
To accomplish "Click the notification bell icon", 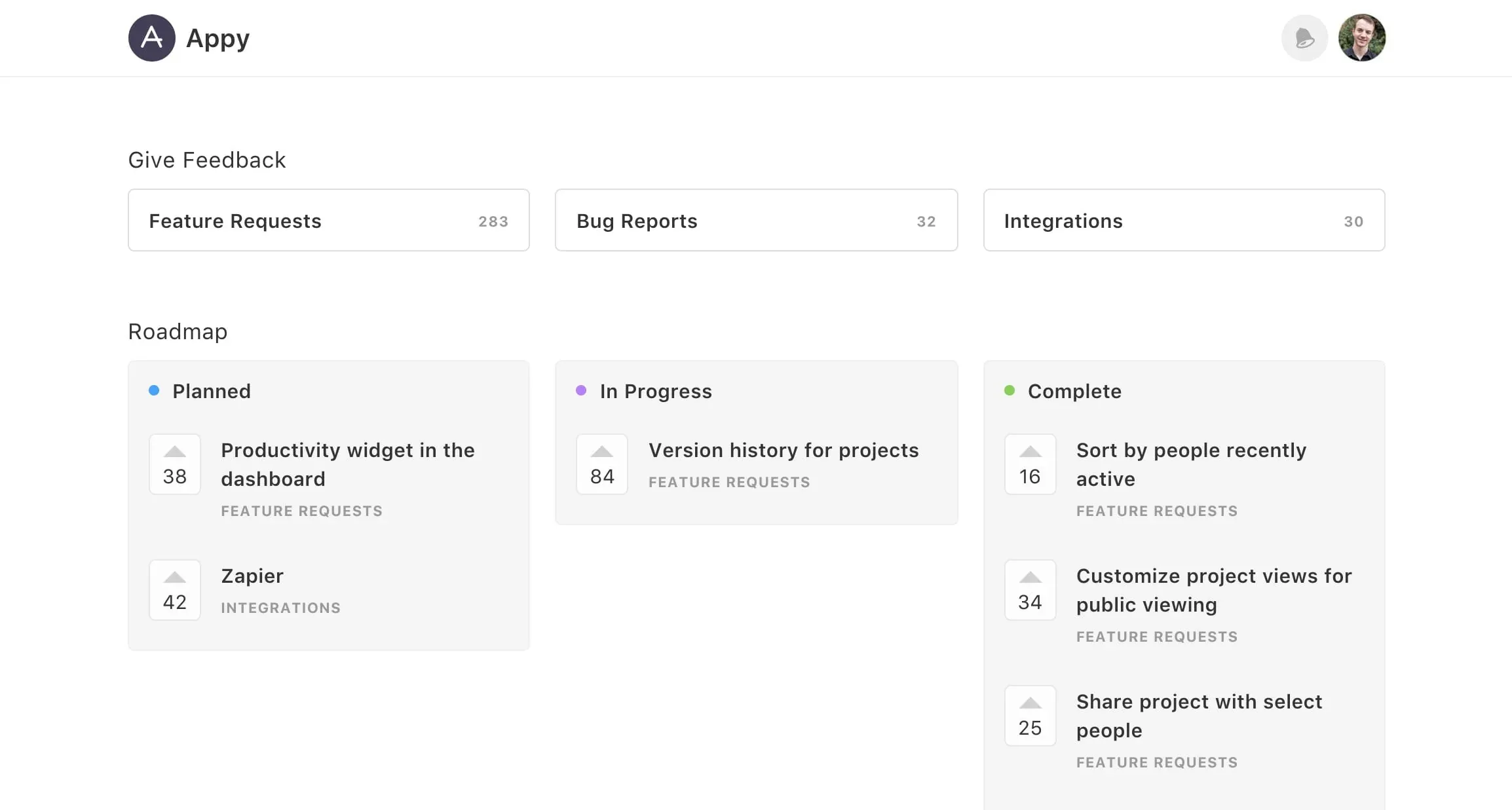I will 1304,38.
